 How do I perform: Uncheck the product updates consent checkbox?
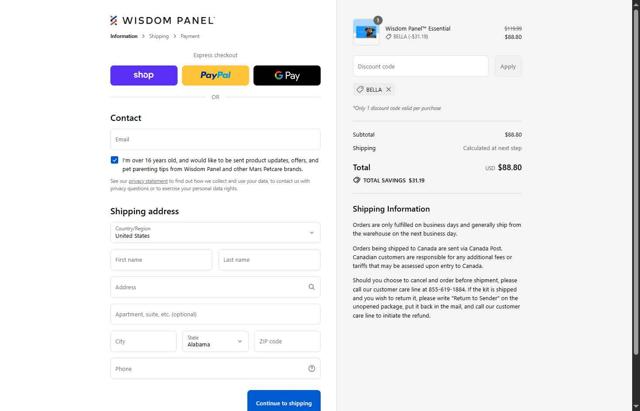pyautogui.click(x=115, y=160)
